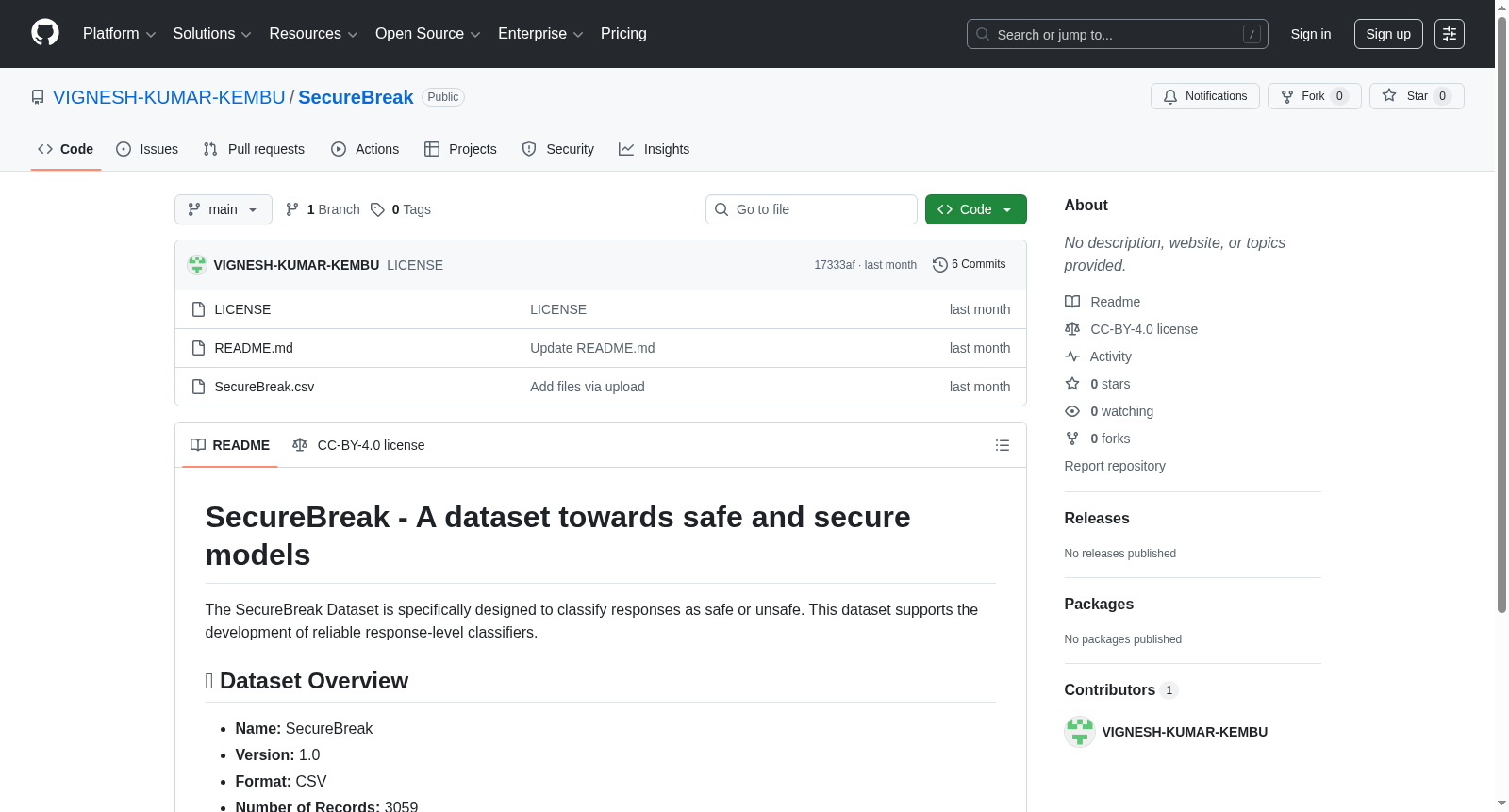
Task: Select the README tab in file viewer
Action: coord(230,445)
